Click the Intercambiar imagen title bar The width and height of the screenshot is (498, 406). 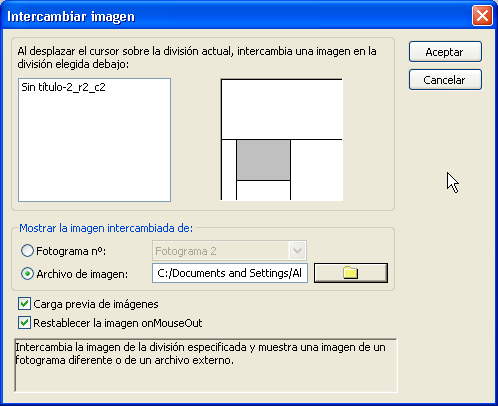point(233,16)
